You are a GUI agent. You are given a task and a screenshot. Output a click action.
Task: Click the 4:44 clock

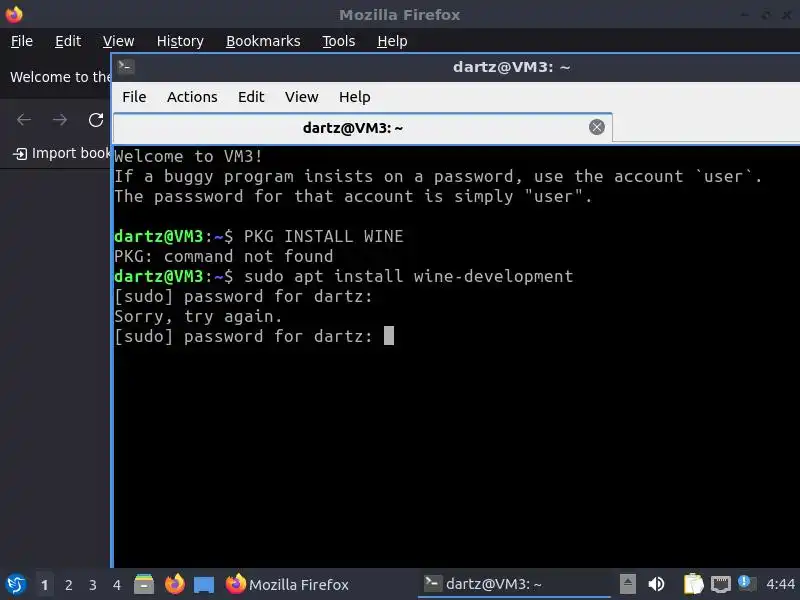point(781,584)
